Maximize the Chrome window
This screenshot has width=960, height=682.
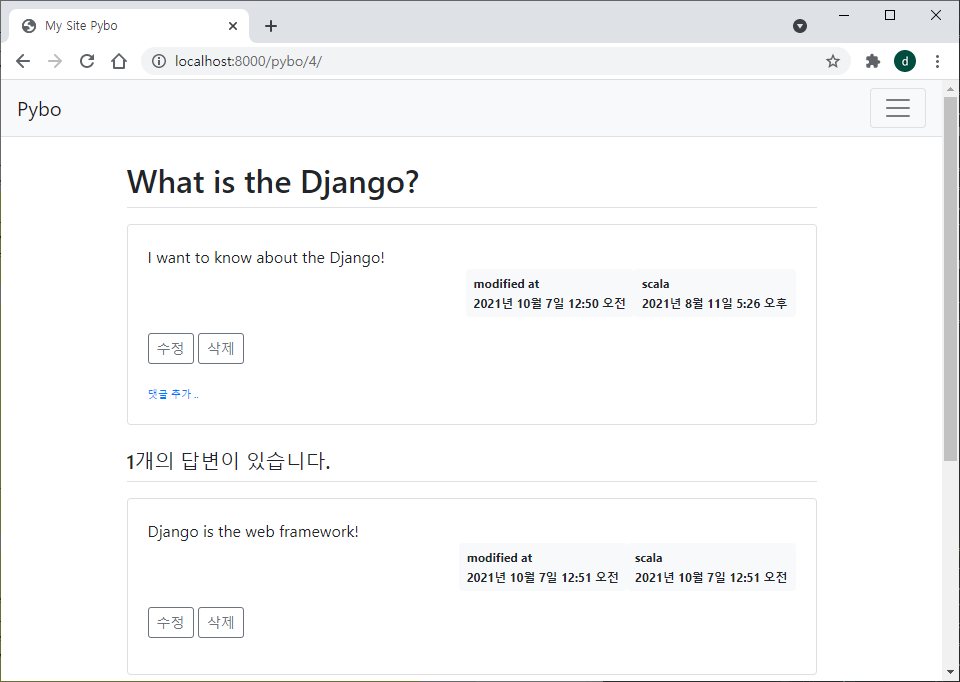point(890,15)
